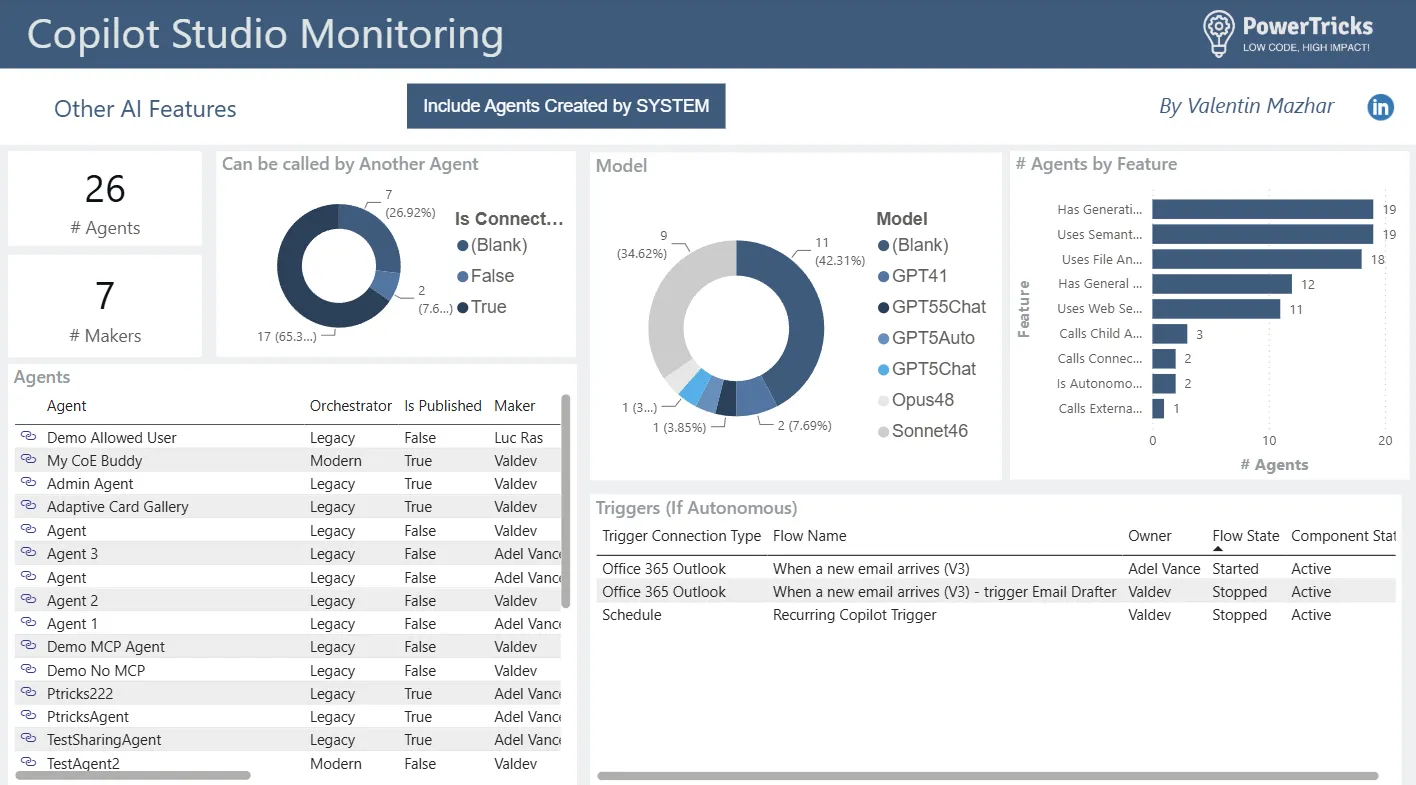Open link icon for Ptricks222 row
This screenshot has height=785, width=1416.
[x=27, y=693]
